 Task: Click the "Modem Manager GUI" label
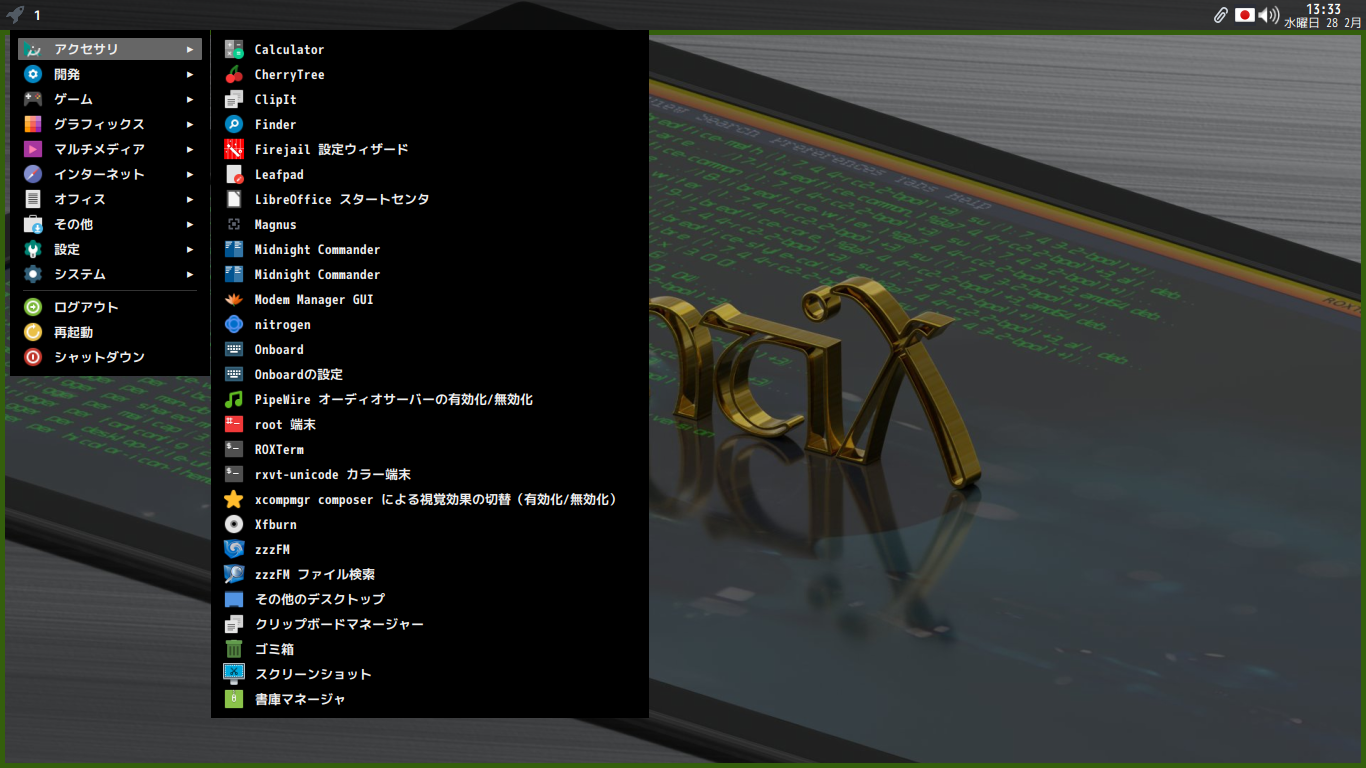pyautogui.click(x=314, y=299)
